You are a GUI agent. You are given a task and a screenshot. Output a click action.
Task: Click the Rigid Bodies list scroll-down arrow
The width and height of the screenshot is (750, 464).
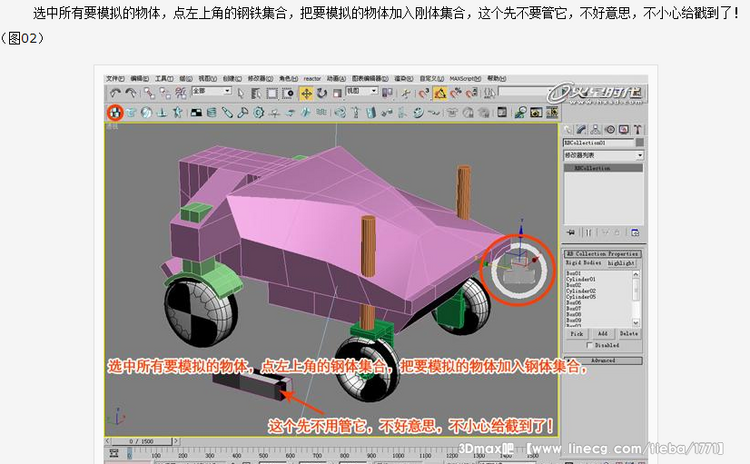pos(636,322)
